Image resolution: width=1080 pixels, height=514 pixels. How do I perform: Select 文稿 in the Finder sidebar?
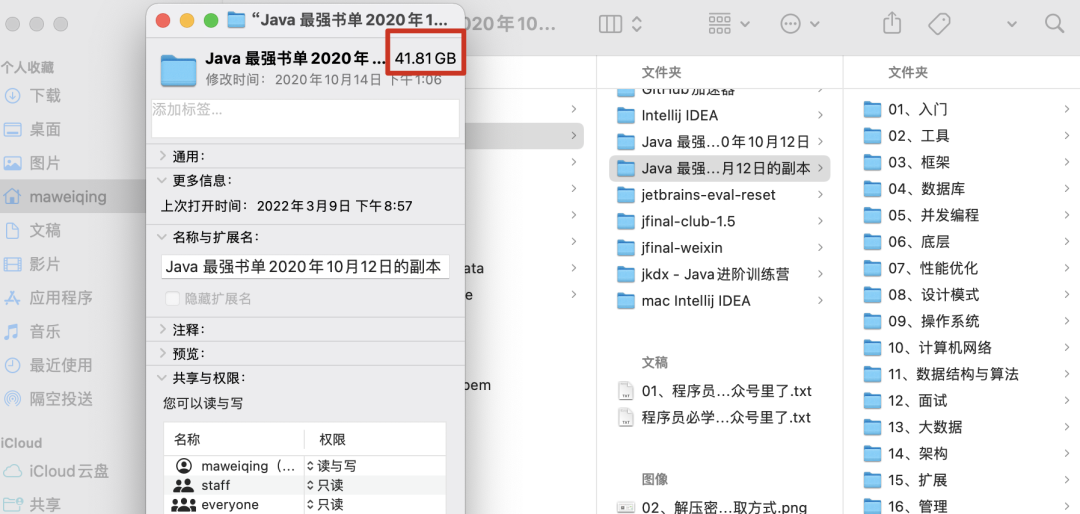pyautogui.click(x=45, y=230)
